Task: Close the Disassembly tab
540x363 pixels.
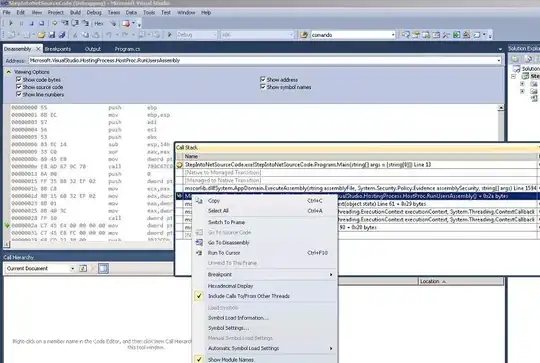Action: (38, 49)
